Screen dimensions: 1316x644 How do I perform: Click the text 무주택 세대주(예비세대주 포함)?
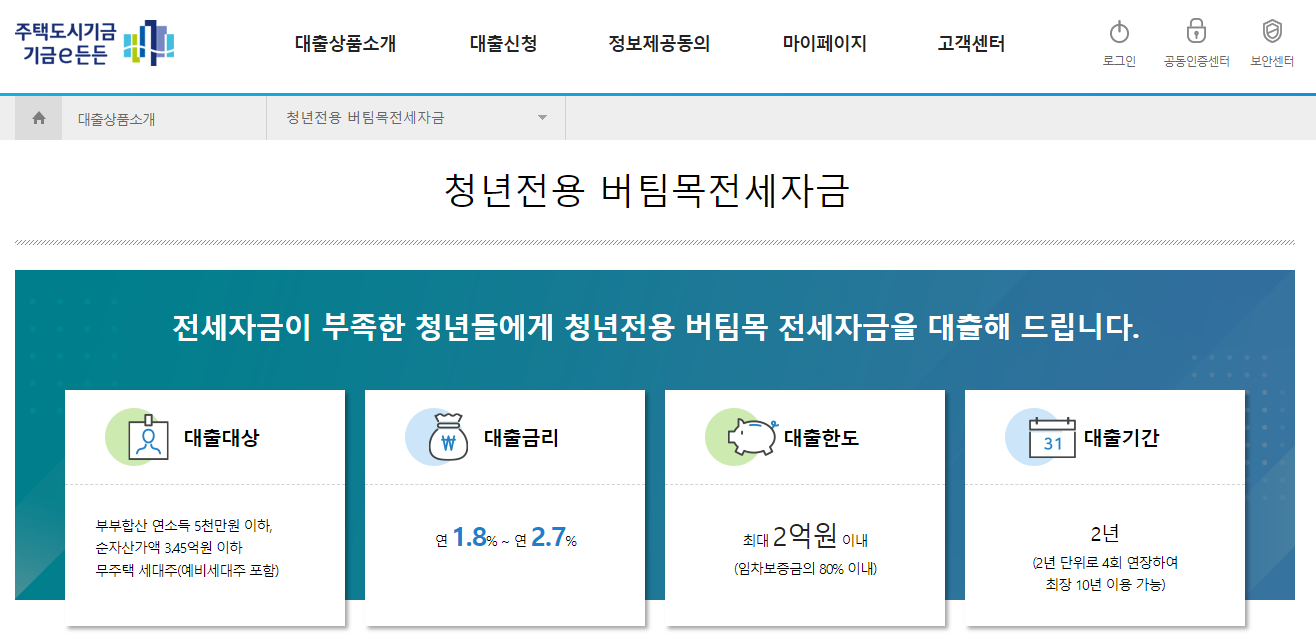[x=188, y=571]
